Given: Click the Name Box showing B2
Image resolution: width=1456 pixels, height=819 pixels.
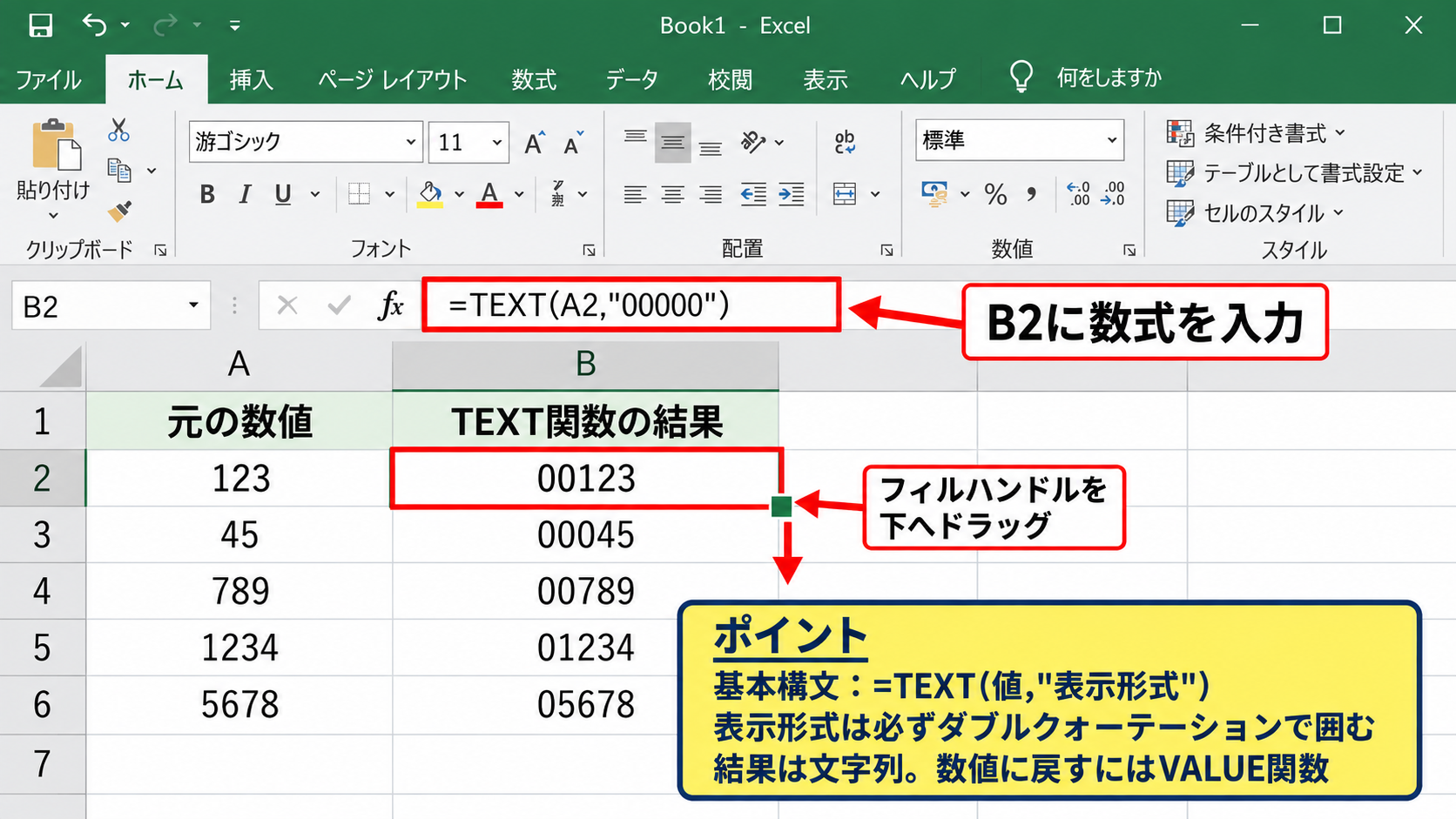Looking at the screenshot, I should point(111,305).
